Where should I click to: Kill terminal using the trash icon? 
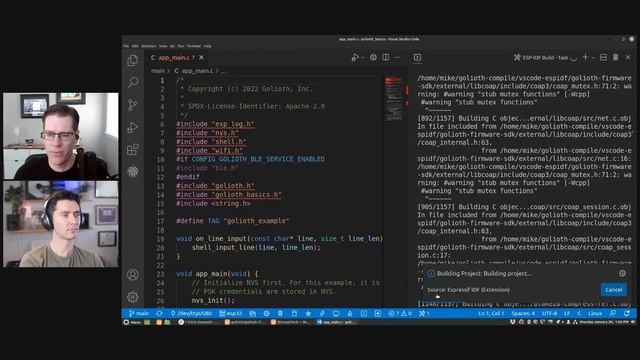(616, 58)
